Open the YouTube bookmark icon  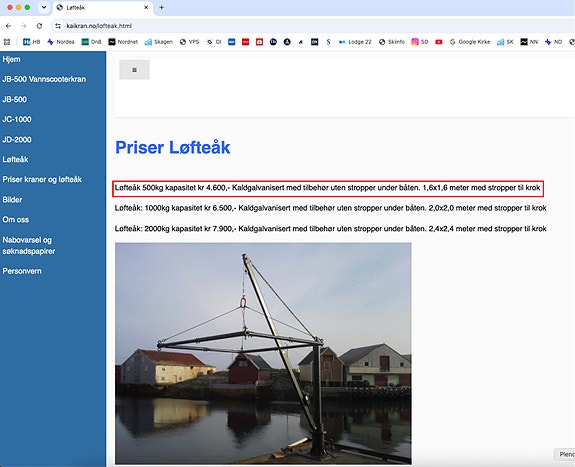[x=439, y=42]
